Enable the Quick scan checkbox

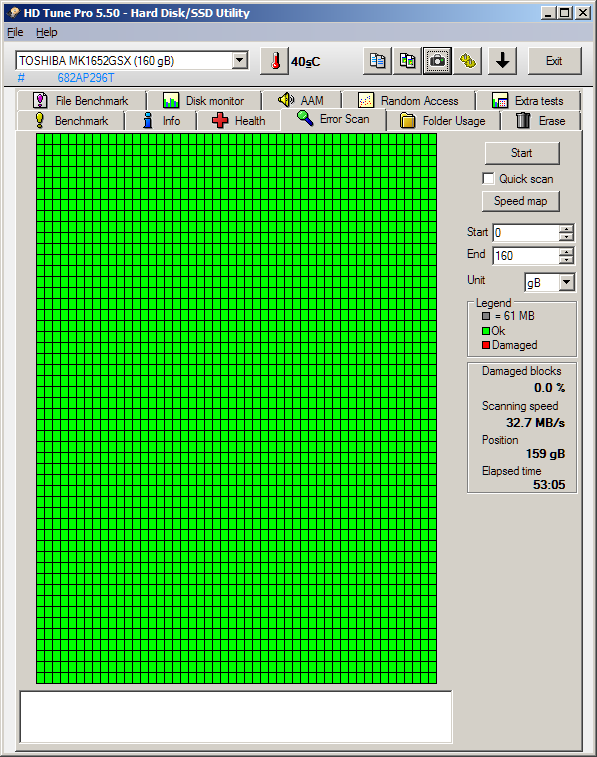[488, 179]
